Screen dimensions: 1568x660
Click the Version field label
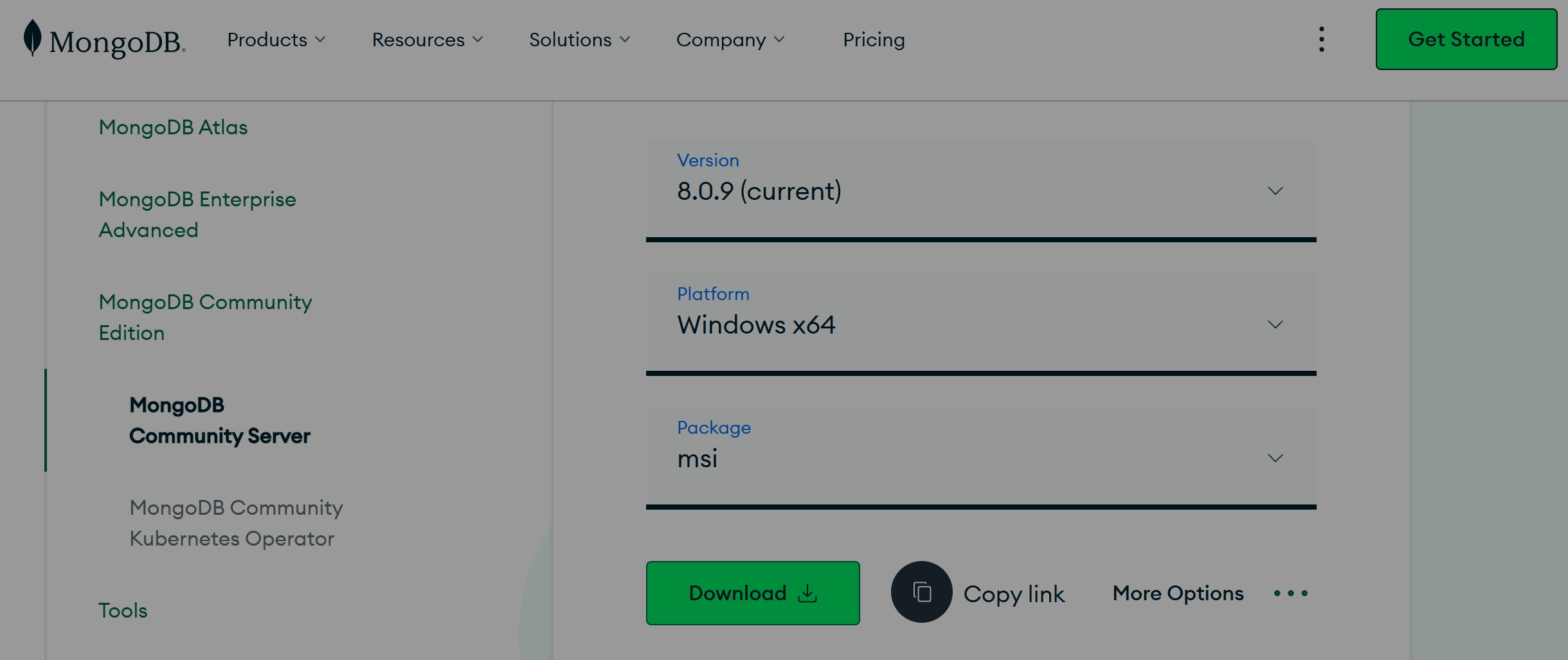[x=708, y=160]
